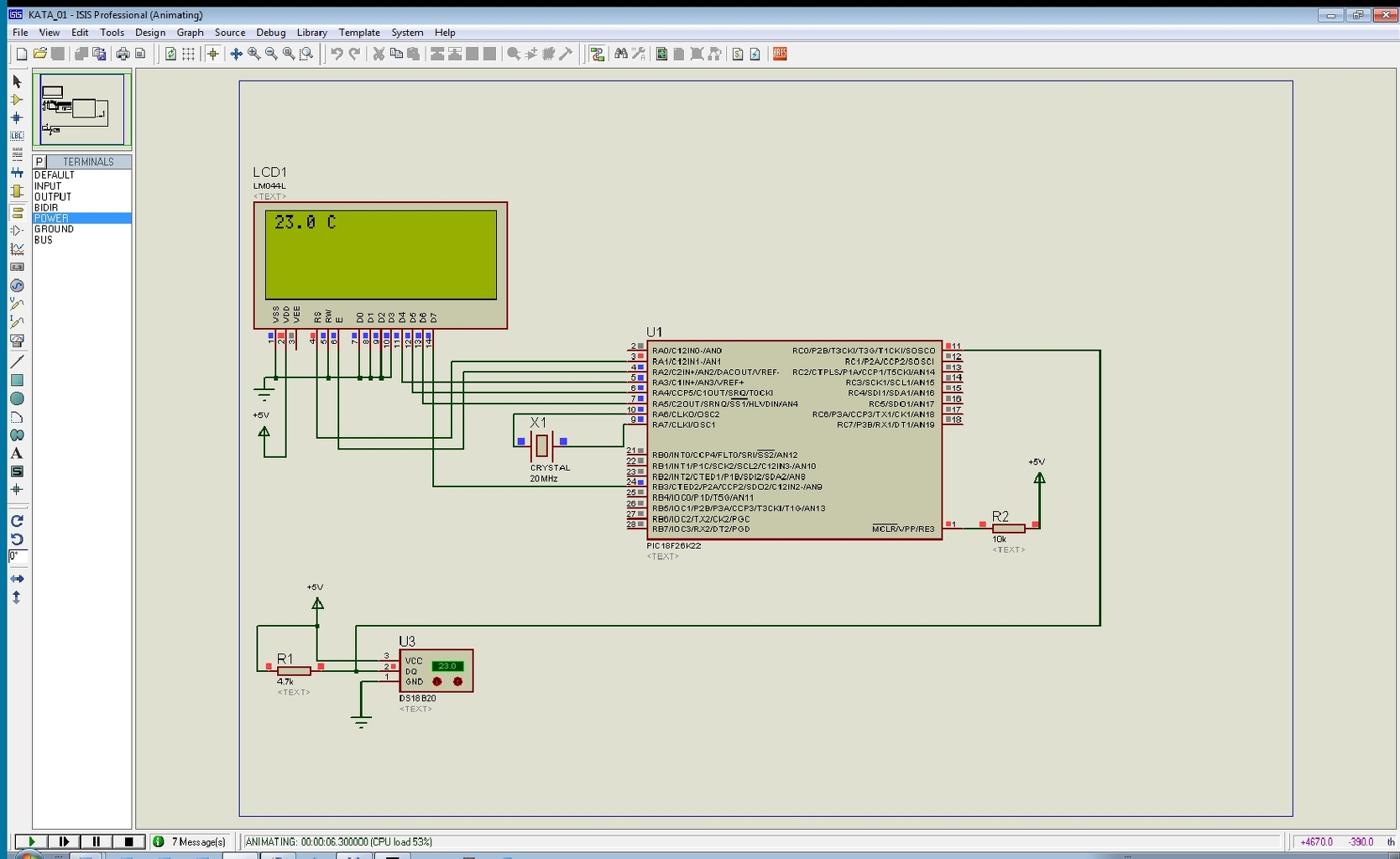Rotate clockwise using the rotation icon
This screenshot has width=1400, height=859.
[x=16, y=521]
